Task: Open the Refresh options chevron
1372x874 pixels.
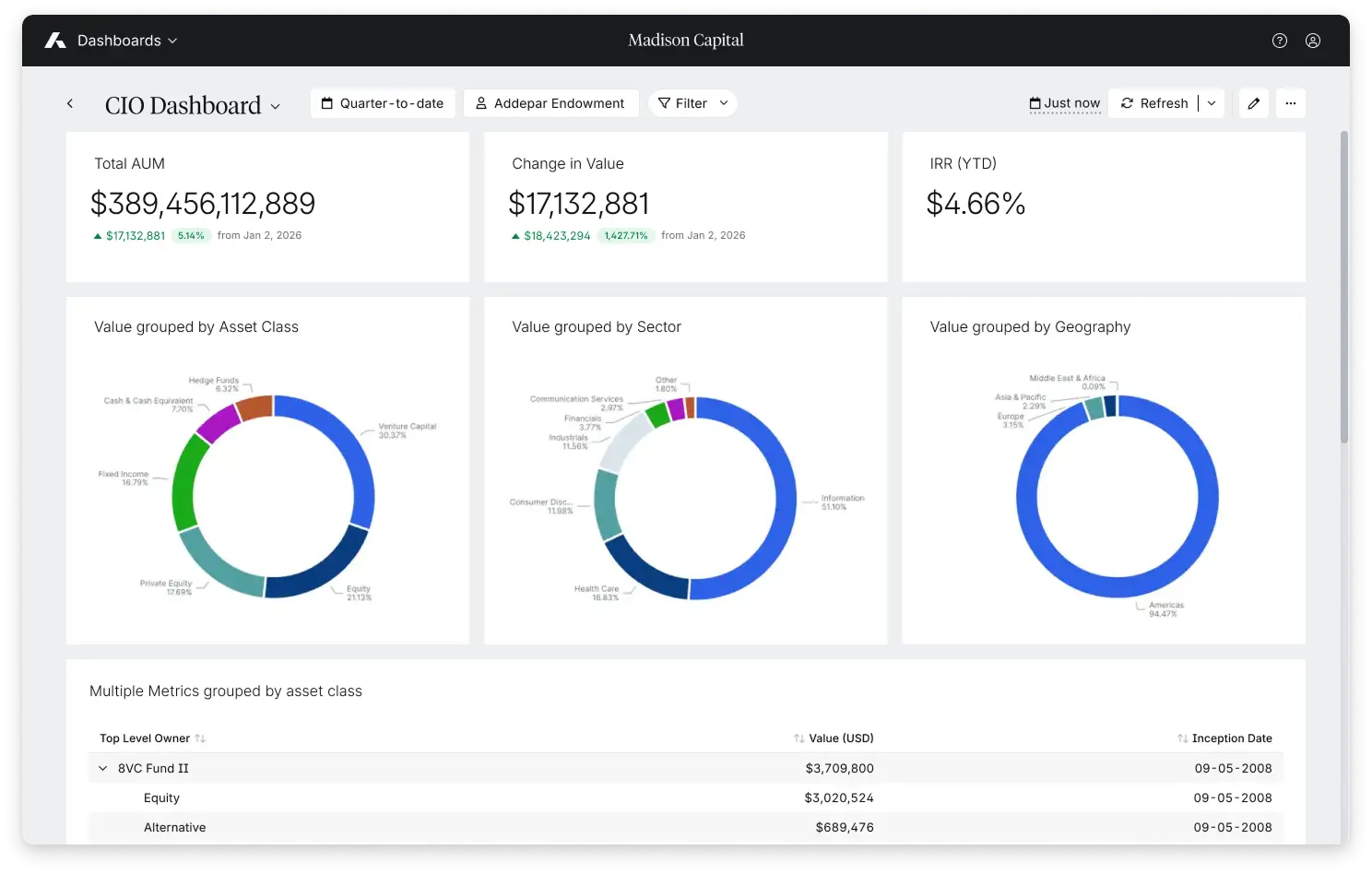Action: pyautogui.click(x=1212, y=103)
